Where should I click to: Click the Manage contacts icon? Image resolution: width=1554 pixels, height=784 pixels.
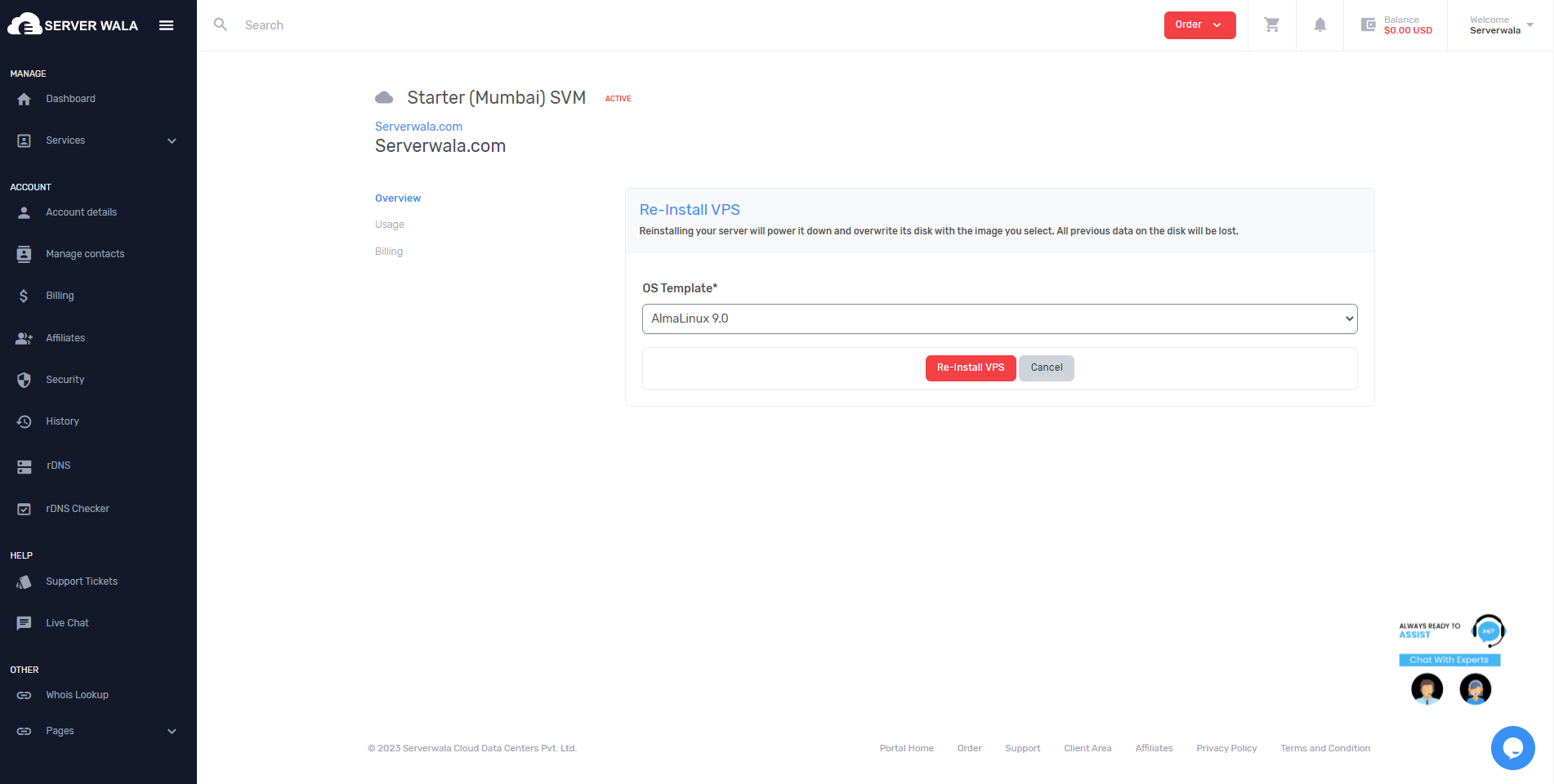pos(24,254)
